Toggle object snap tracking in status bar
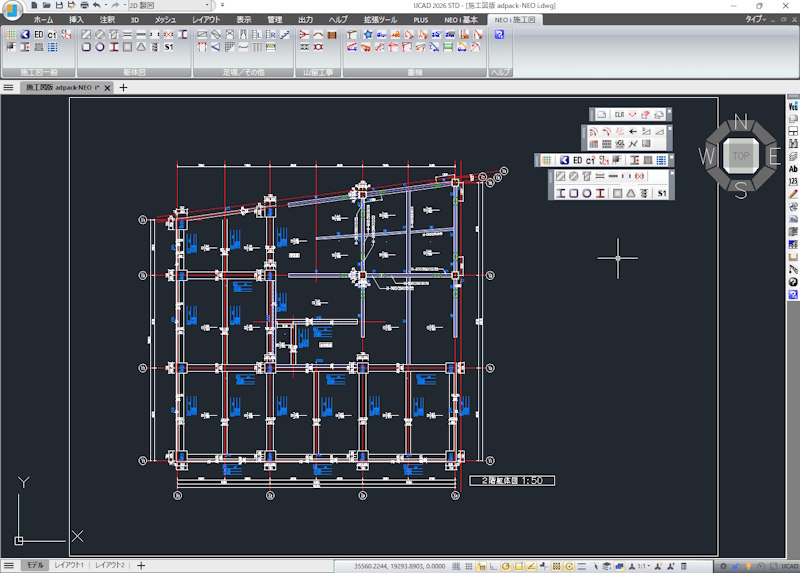 [x=531, y=566]
